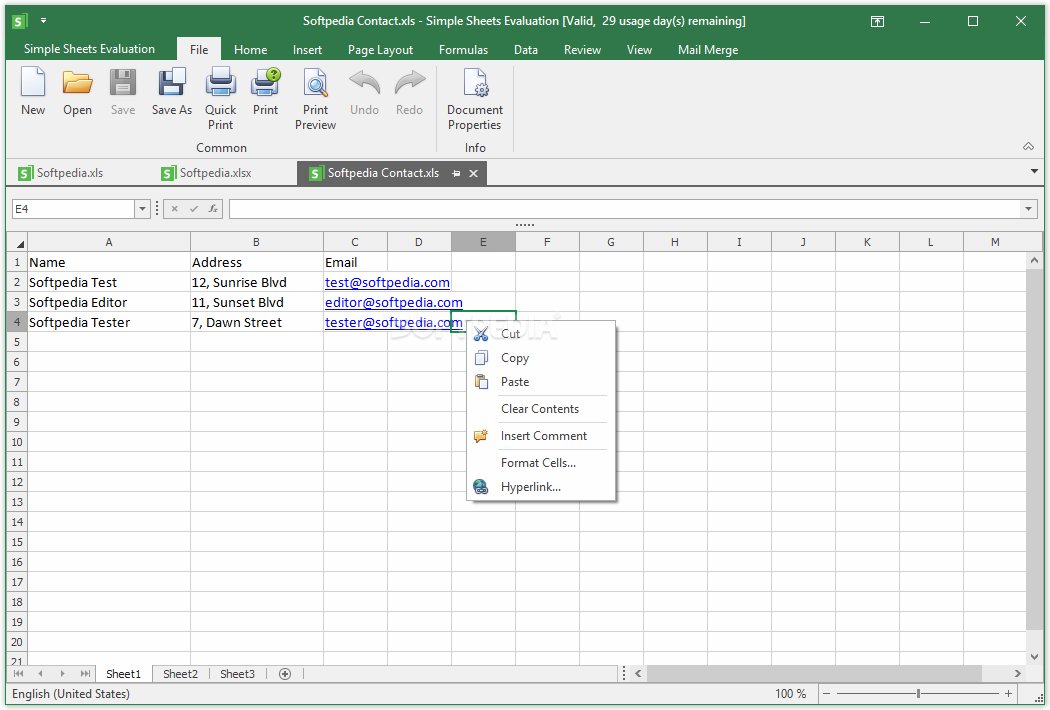
Task: Add a new sheet with plus icon
Action: (x=285, y=674)
